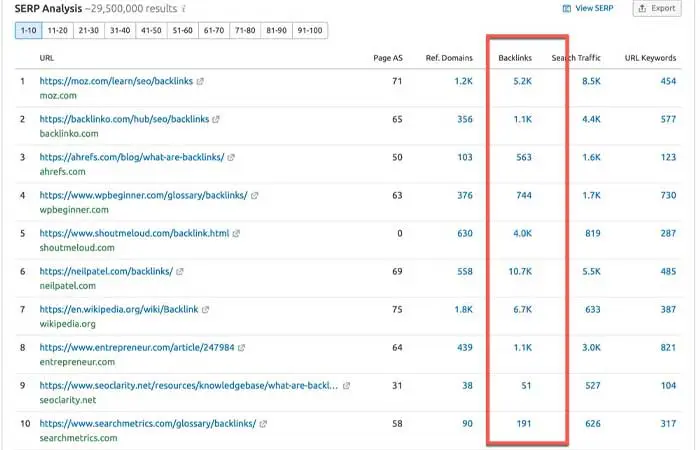Screen dimensions: 700x450
Task: Open external link icon for neilpatel.com URL
Action: 180,271
